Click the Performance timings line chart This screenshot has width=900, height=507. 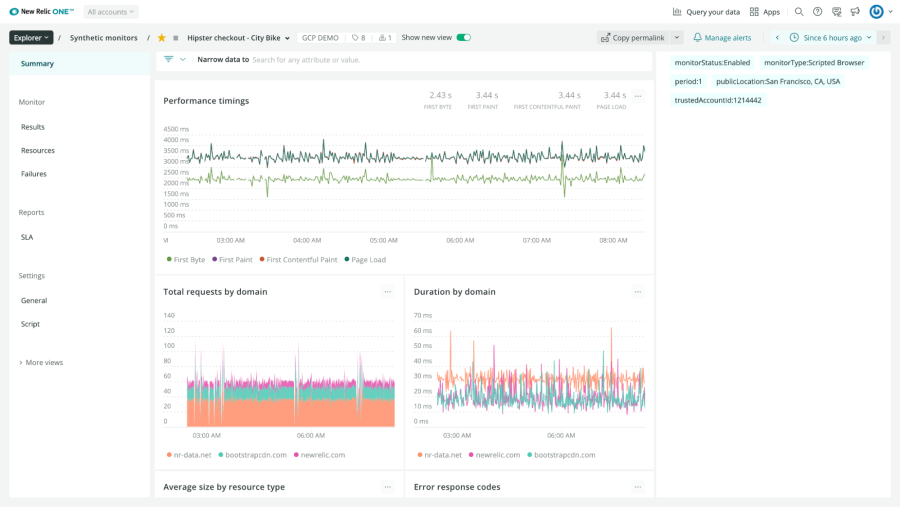[x=404, y=181]
